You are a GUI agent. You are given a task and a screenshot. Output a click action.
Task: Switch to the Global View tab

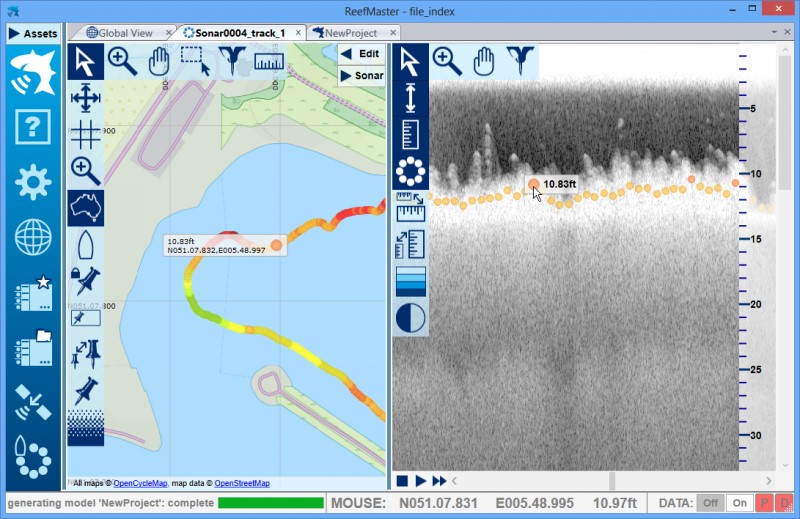125,33
